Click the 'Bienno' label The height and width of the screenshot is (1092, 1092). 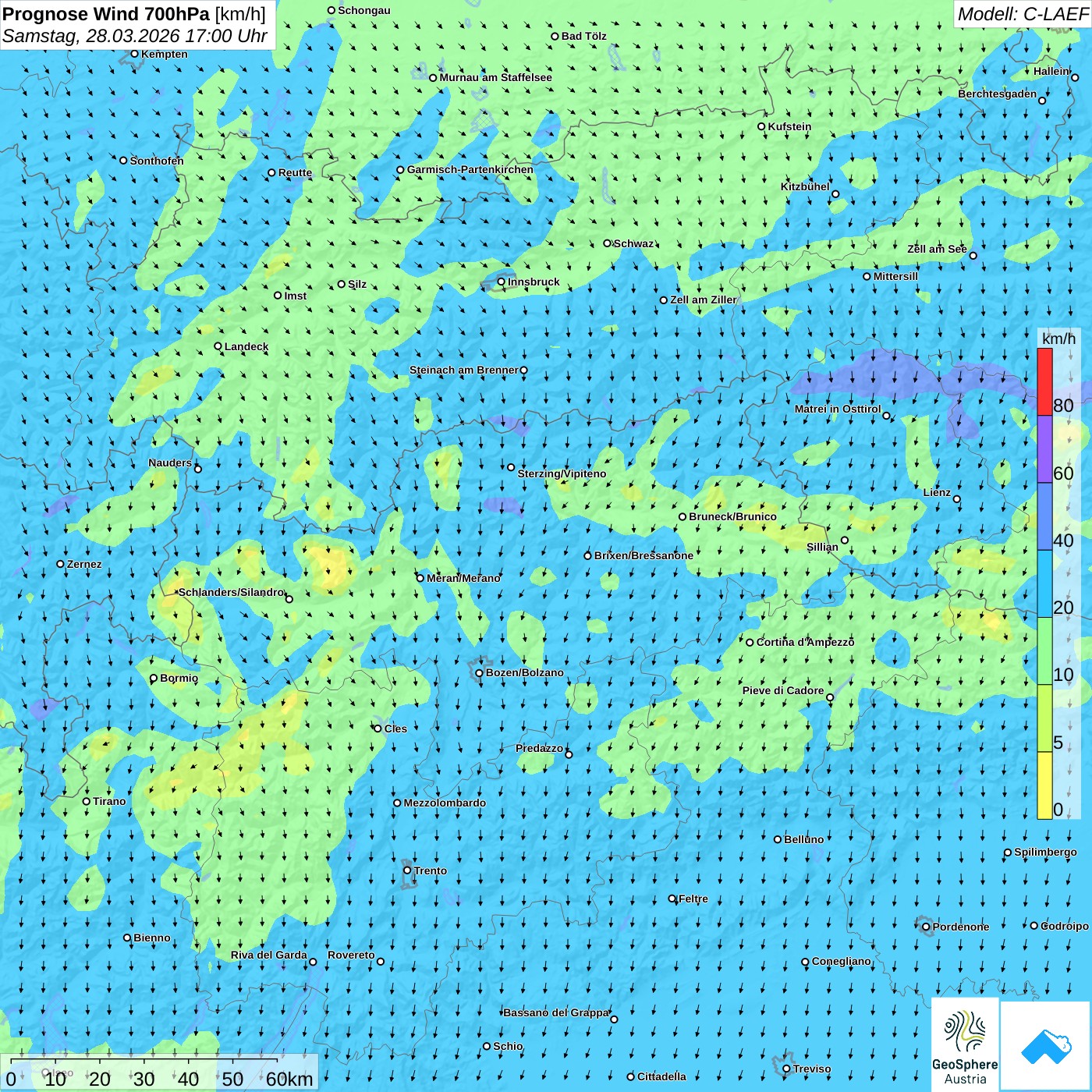pyautogui.click(x=151, y=938)
